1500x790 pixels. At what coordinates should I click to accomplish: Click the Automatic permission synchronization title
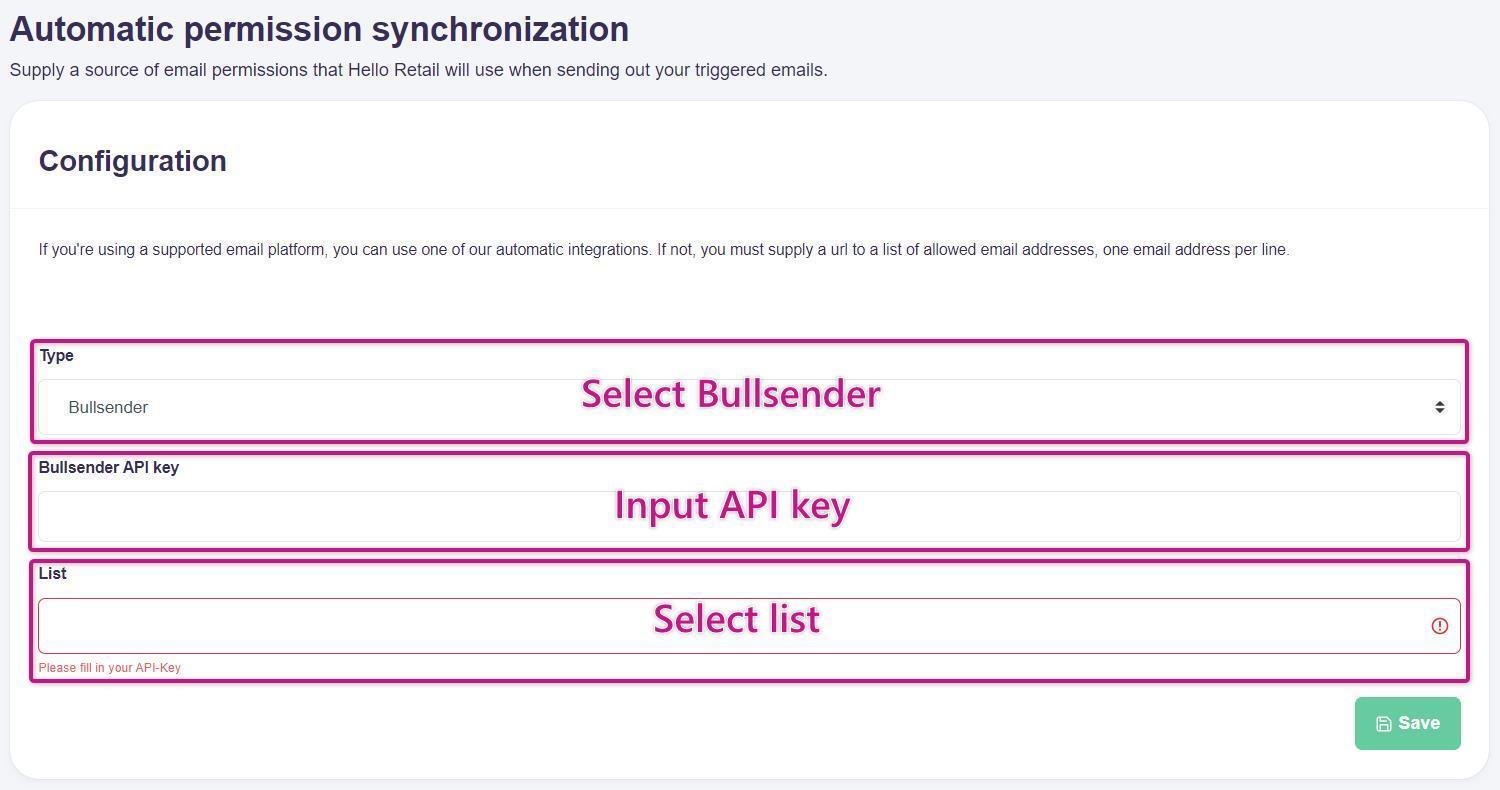click(x=319, y=29)
